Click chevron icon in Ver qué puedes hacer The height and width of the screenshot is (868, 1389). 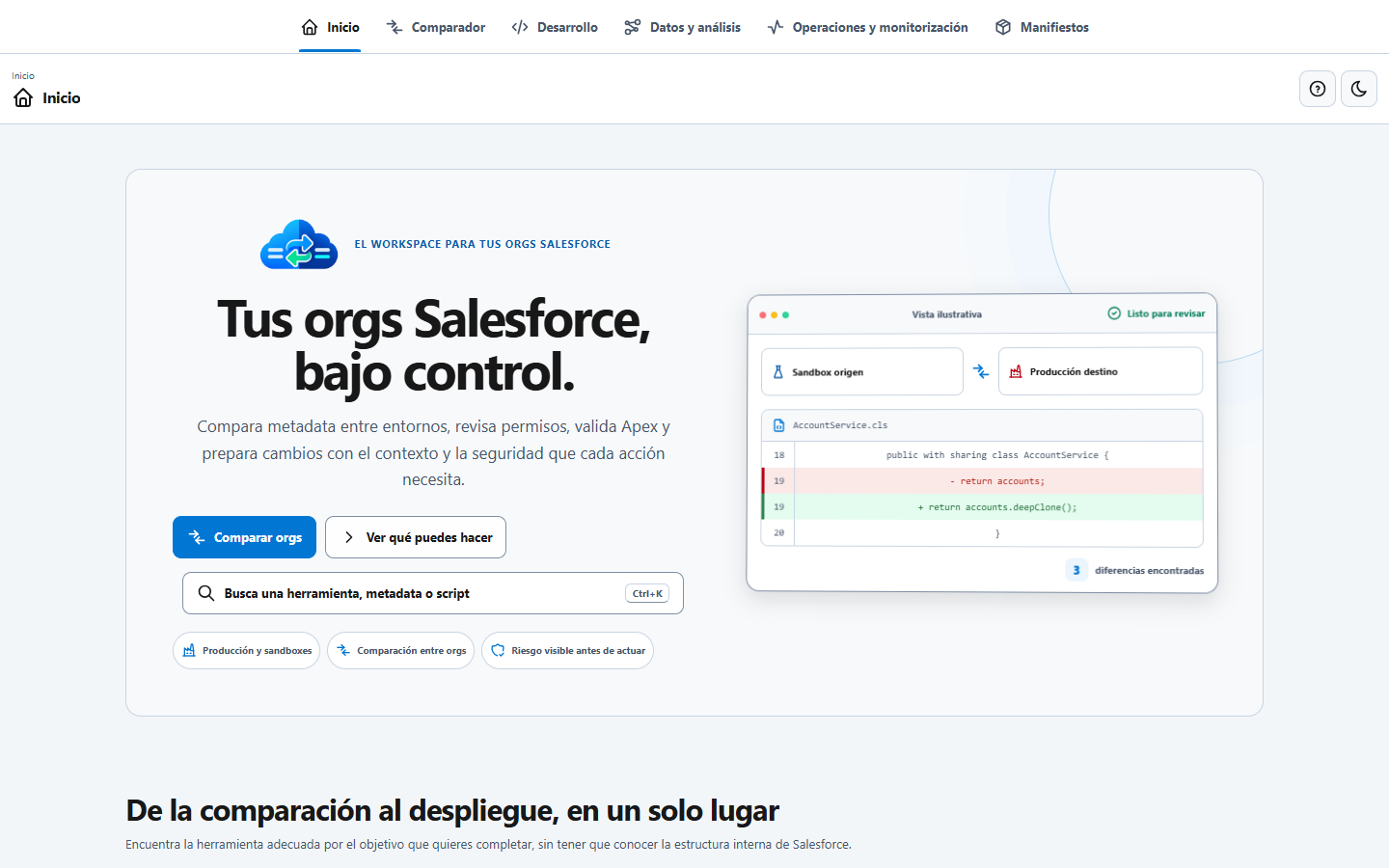point(348,537)
